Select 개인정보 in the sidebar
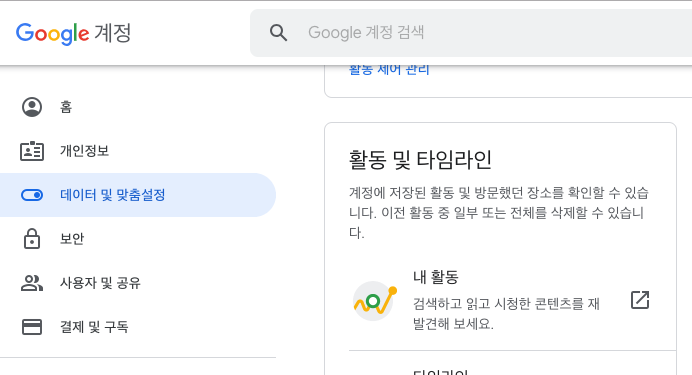The width and height of the screenshot is (692, 375). (138, 151)
